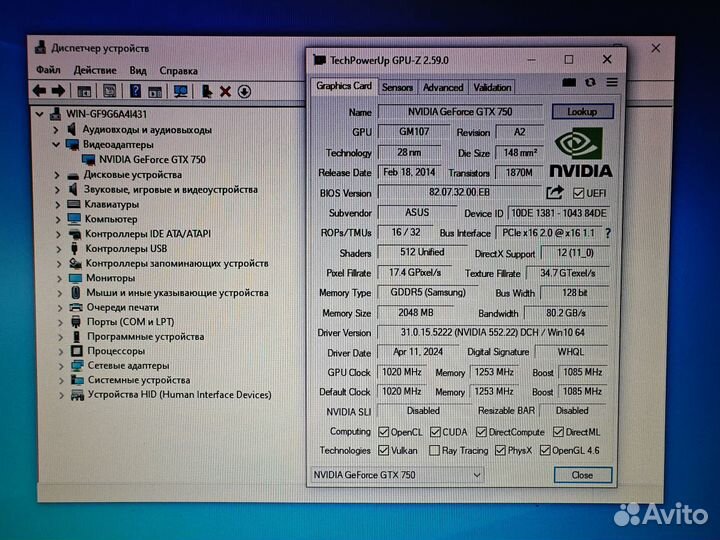Click the NVIDIA logo in GPU-Z
The width and height of the screenshot is (720, 540).
(581, 152)
